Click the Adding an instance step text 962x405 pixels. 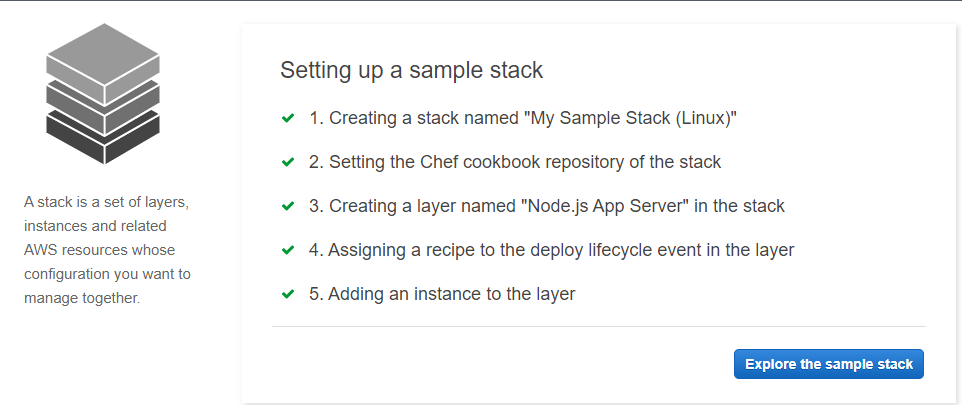442,294
